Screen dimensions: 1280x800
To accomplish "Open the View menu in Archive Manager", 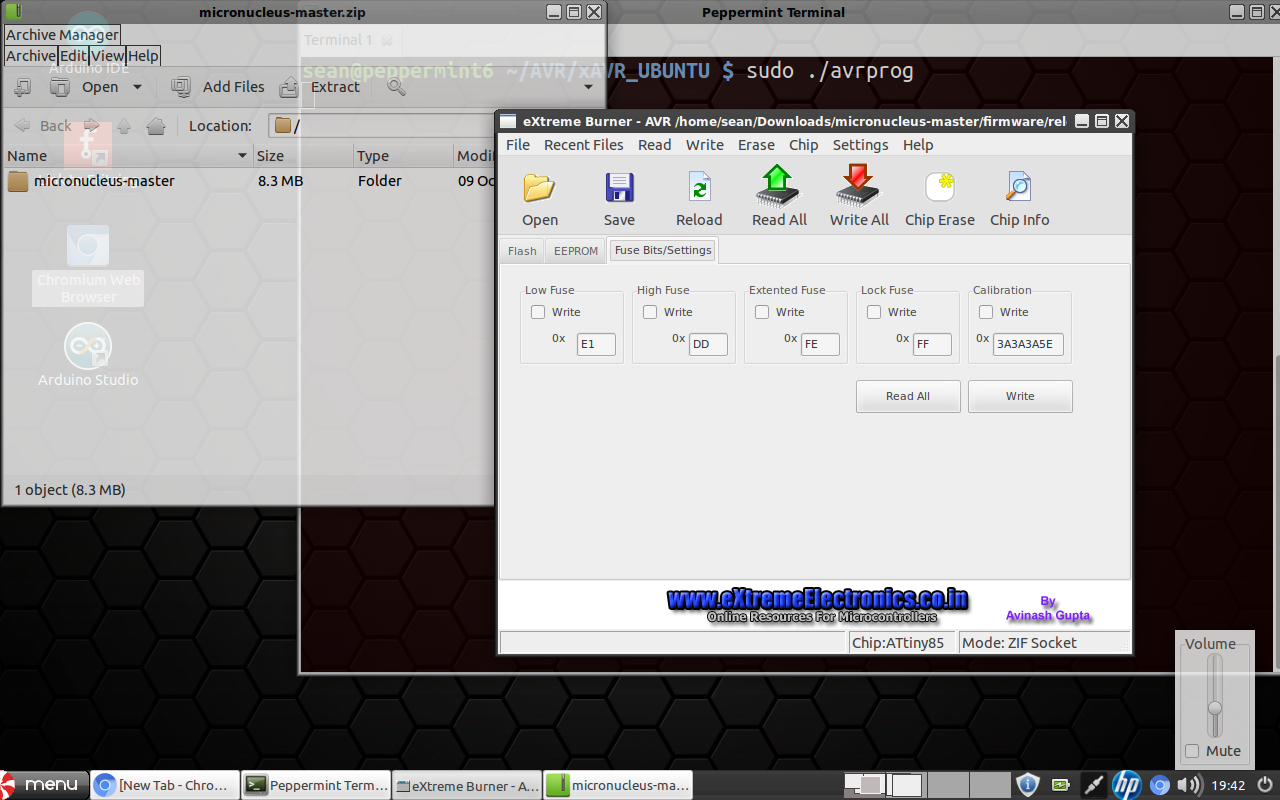I will 107,56.
